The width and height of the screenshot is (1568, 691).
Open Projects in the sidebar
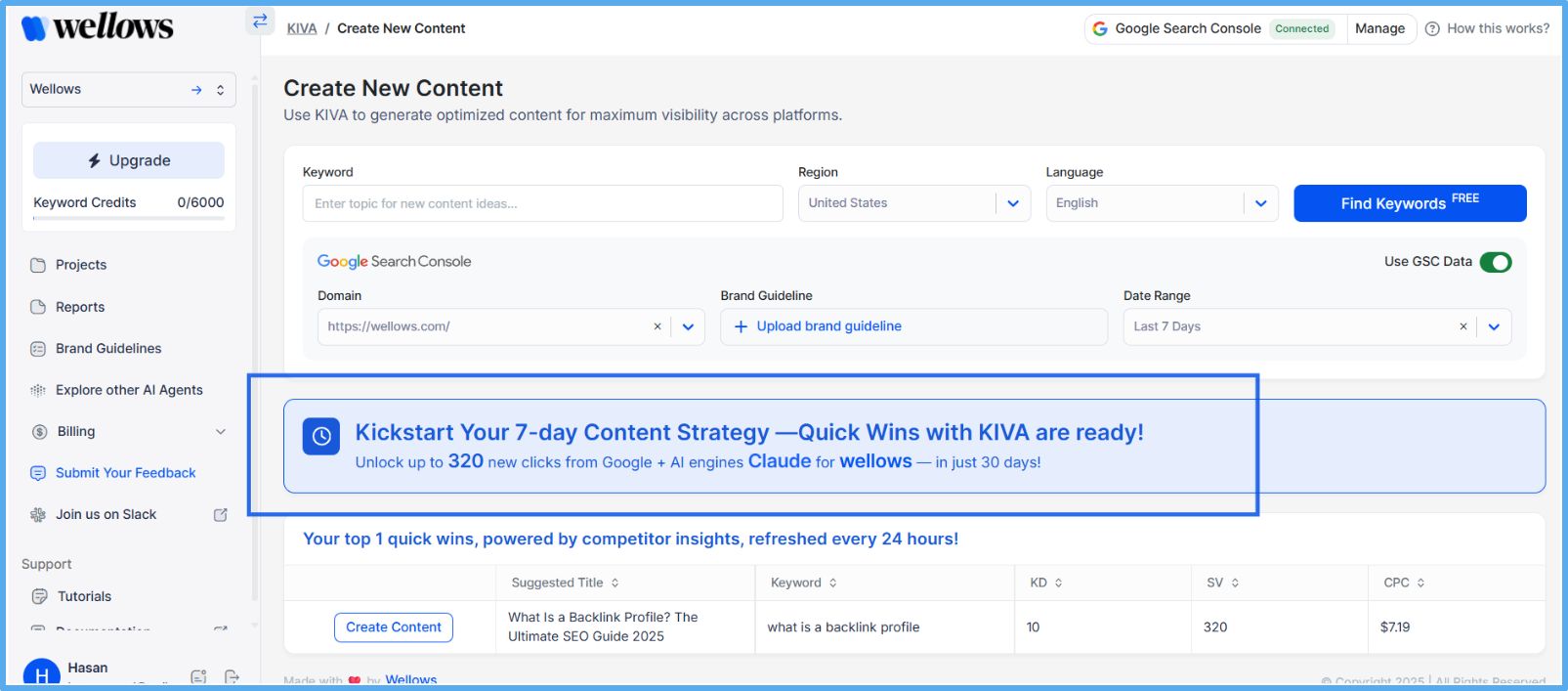point(81,265)
